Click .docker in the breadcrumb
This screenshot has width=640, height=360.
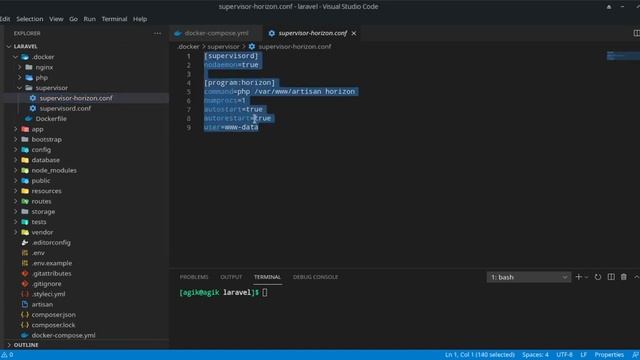click(x=188, y=47)
